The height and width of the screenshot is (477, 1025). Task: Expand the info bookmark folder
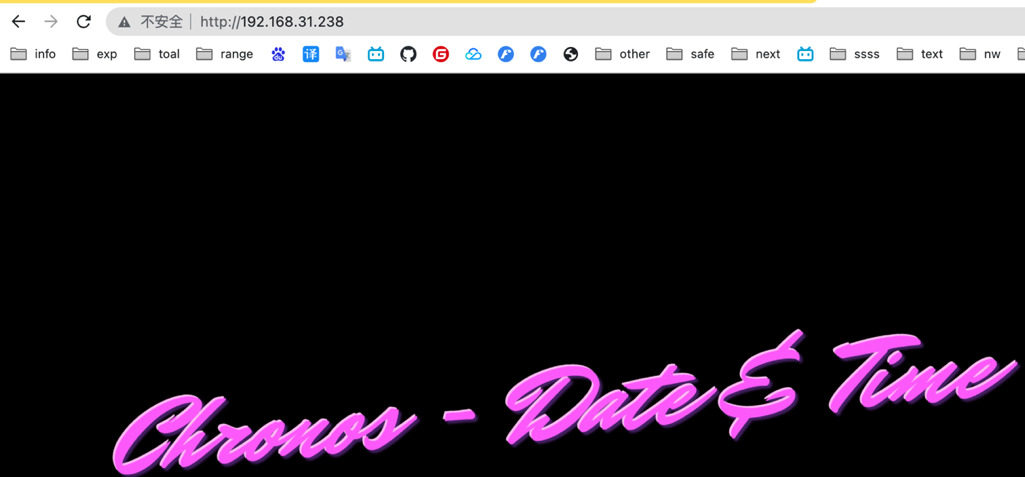click(33, 54)
